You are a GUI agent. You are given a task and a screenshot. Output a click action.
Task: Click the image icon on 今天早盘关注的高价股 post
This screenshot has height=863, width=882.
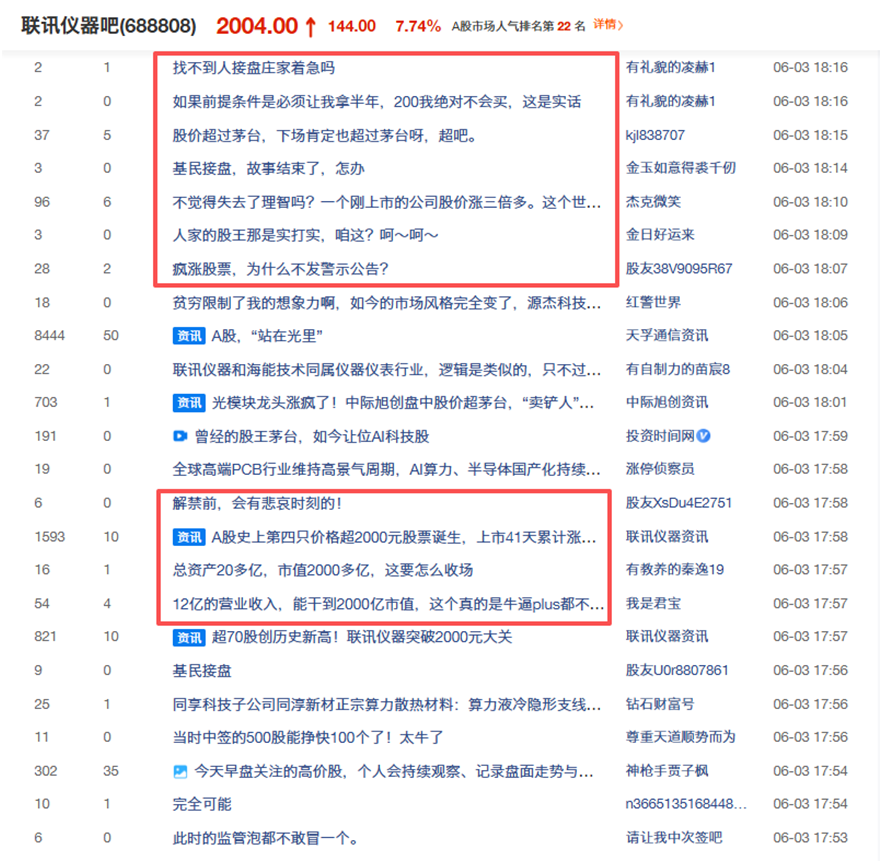coord(180,771)
